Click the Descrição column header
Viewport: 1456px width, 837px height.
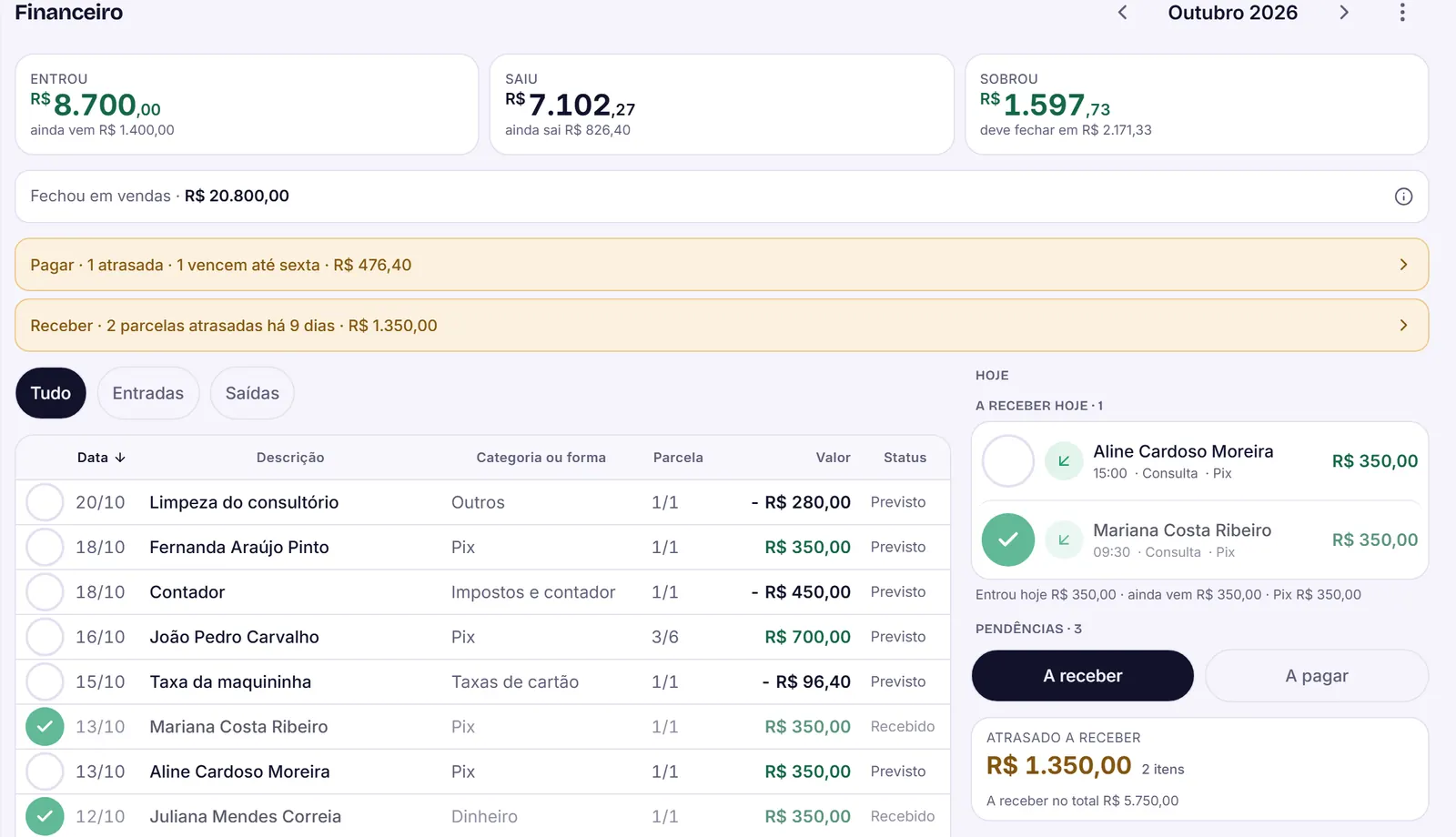pos(290,458)
